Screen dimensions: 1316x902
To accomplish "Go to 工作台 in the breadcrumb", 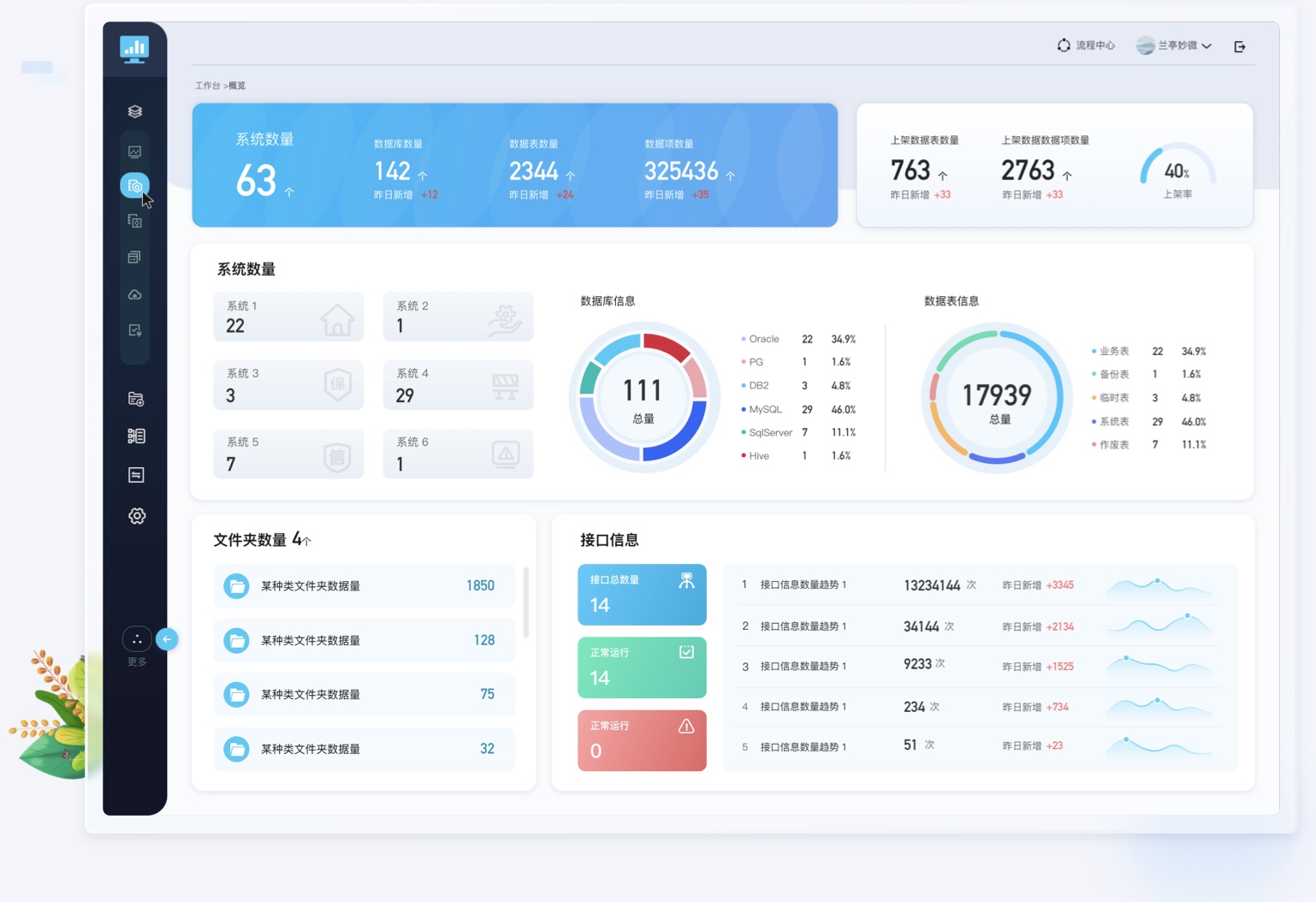I will [x=207, y=86].
